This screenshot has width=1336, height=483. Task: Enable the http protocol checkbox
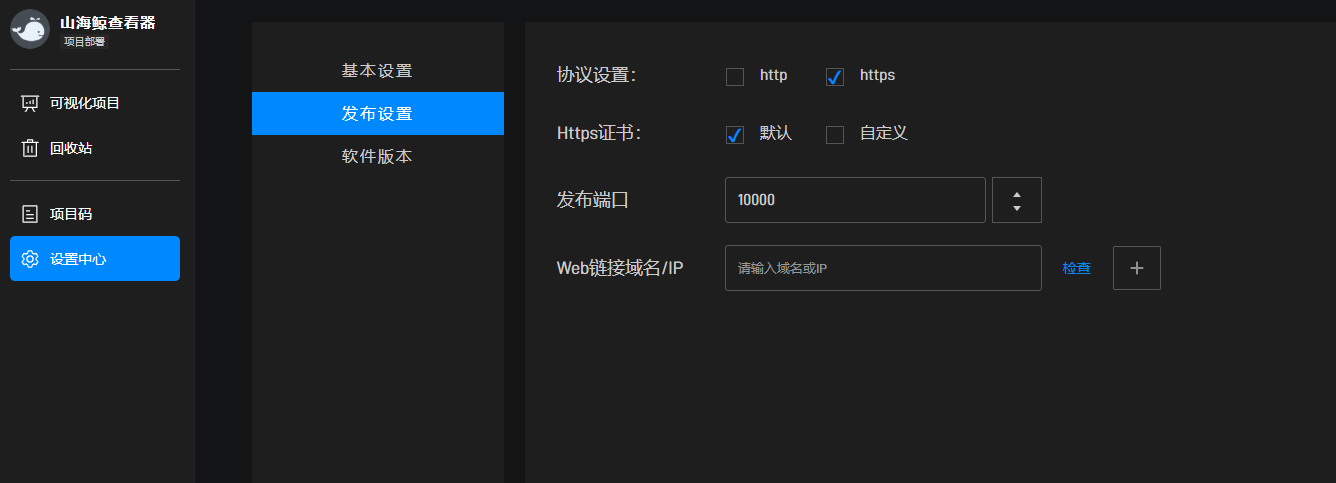(735, 77)
